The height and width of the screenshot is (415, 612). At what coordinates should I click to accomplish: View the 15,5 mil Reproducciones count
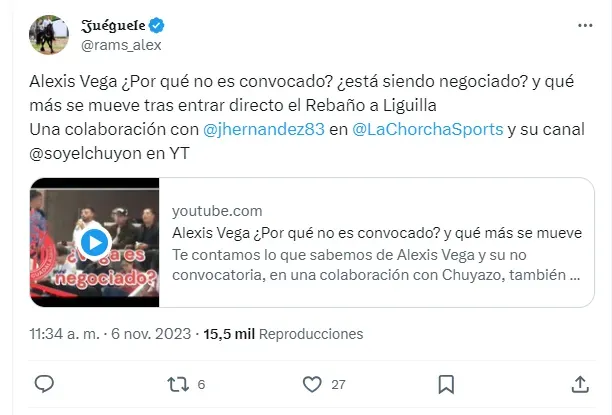pyautogui.click(x=283, y=334)
